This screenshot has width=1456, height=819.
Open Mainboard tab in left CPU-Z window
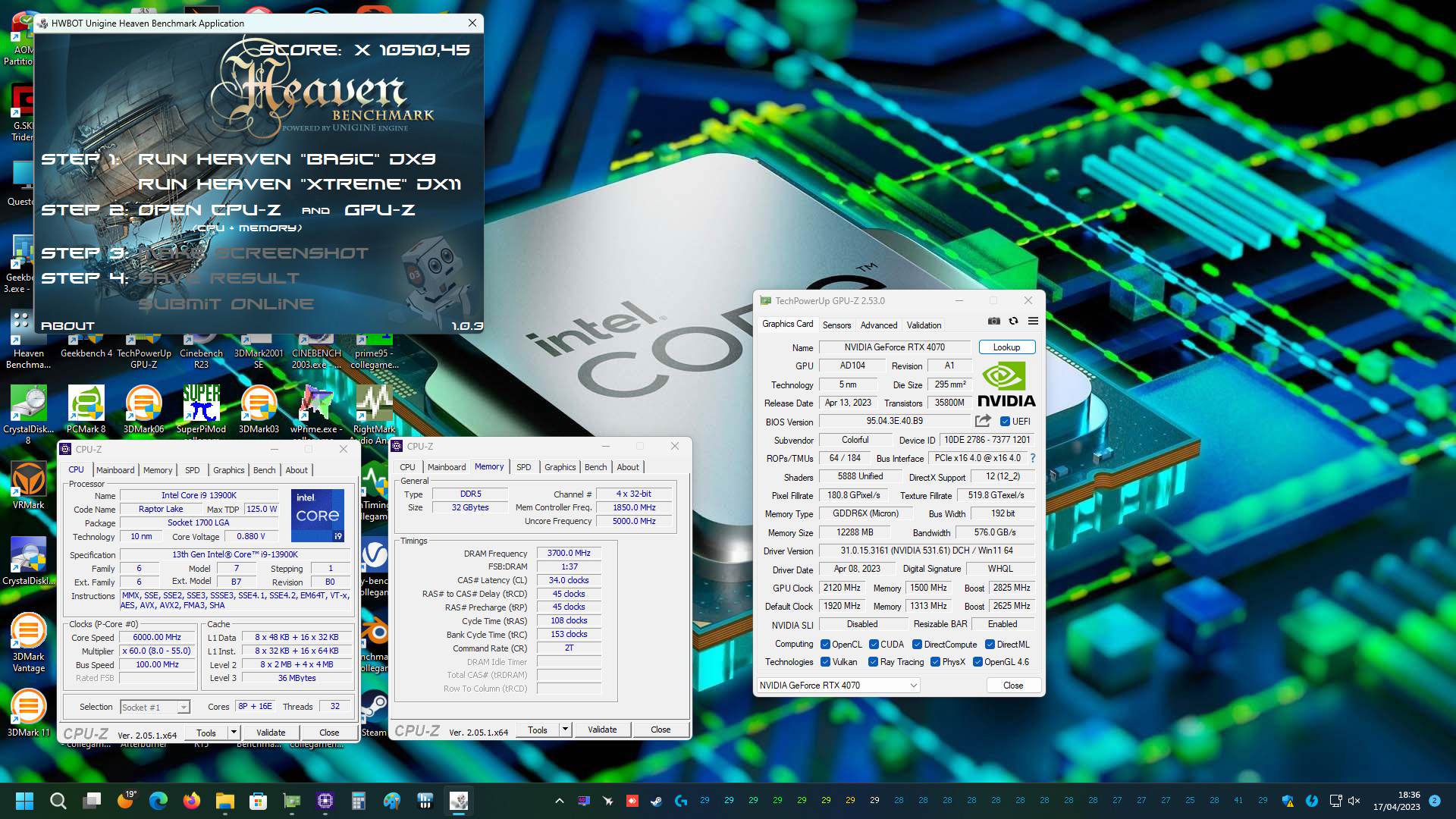115,470
